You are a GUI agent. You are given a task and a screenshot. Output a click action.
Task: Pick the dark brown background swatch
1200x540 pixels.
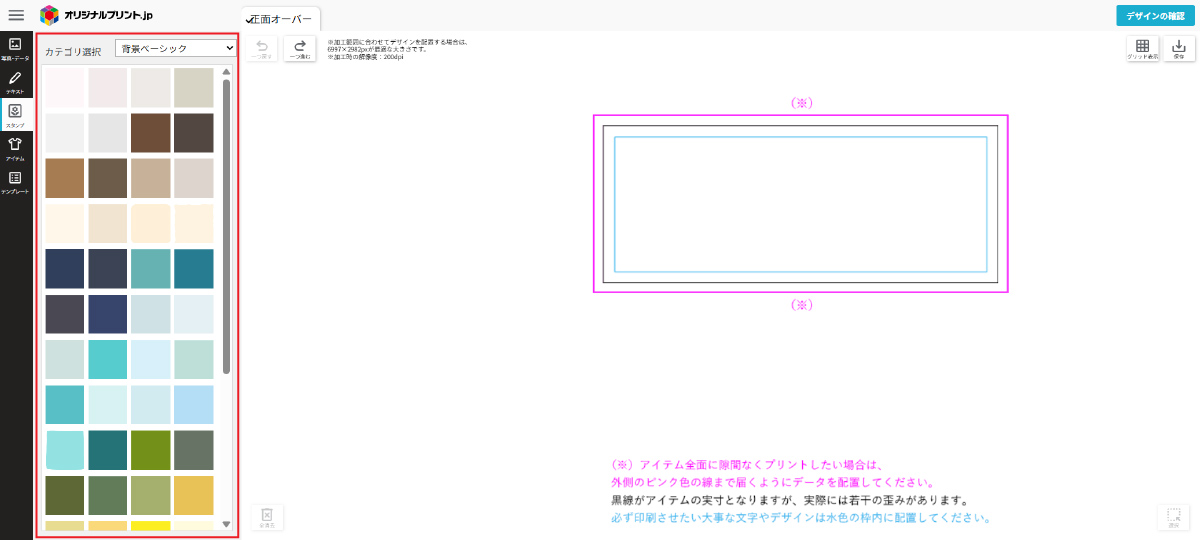193,133
